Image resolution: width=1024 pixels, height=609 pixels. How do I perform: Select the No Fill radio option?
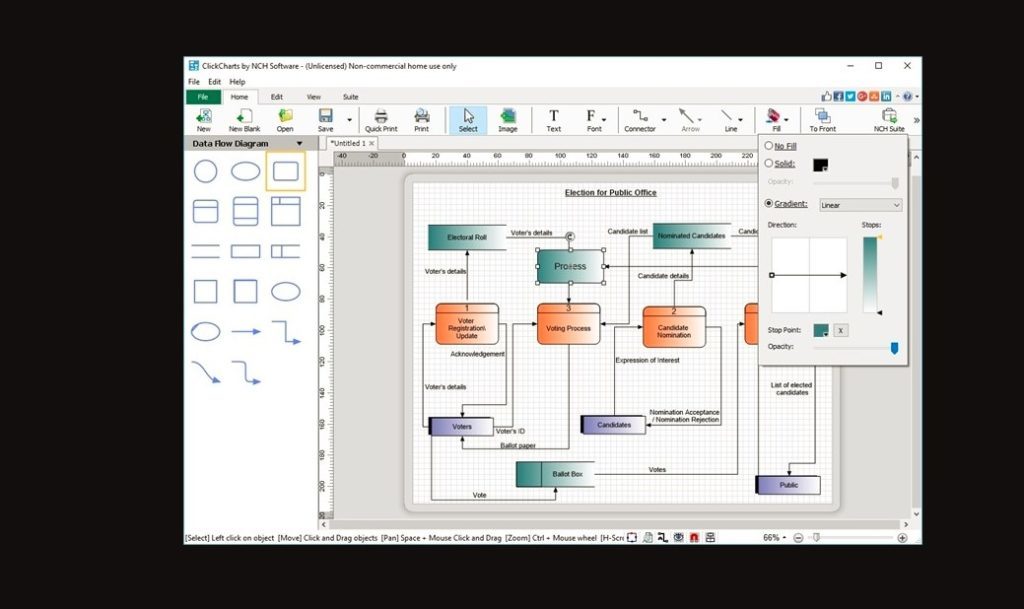(769, 146)
